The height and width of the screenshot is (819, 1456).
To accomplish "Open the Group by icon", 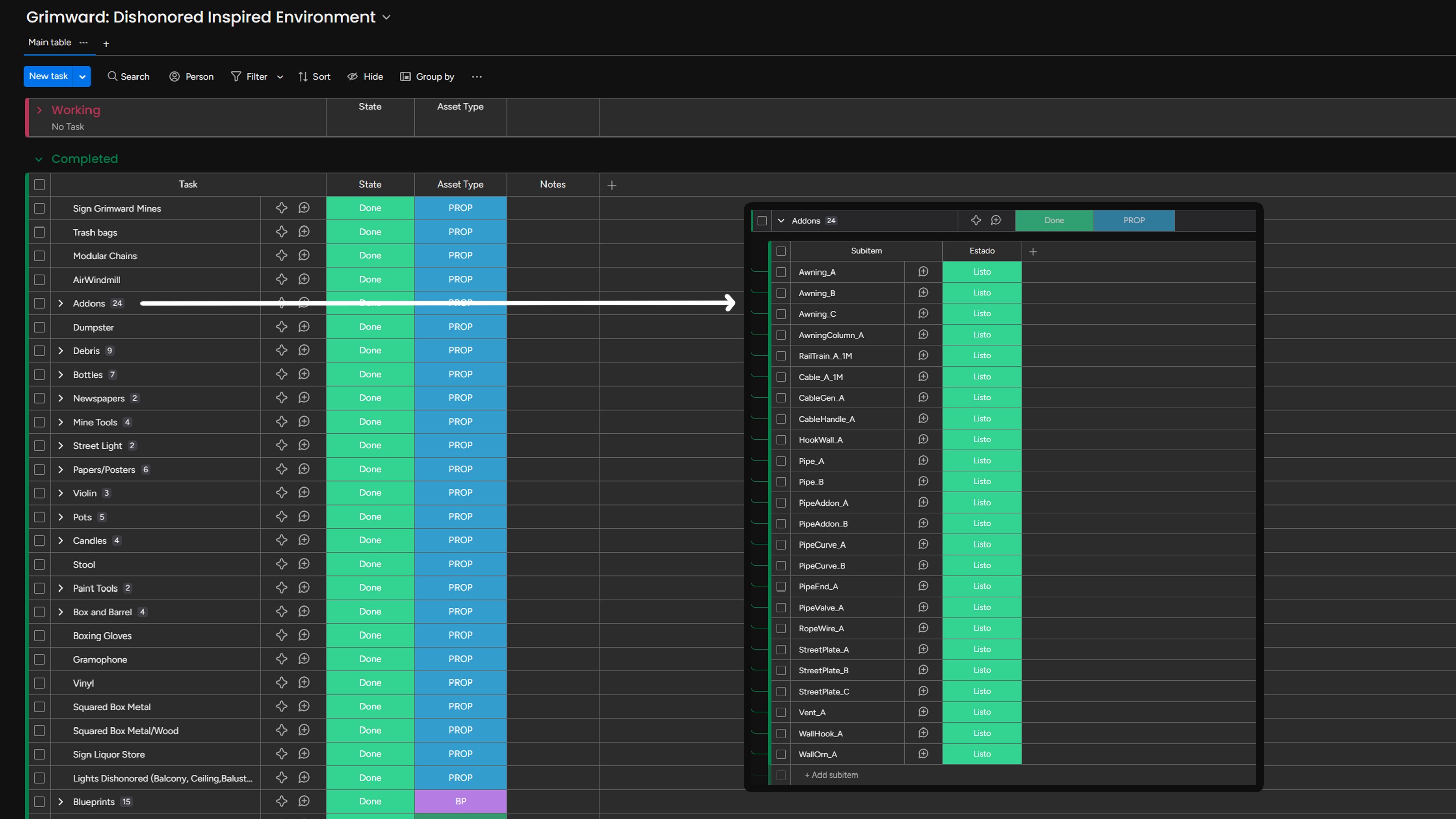I will tap(405, 77).
